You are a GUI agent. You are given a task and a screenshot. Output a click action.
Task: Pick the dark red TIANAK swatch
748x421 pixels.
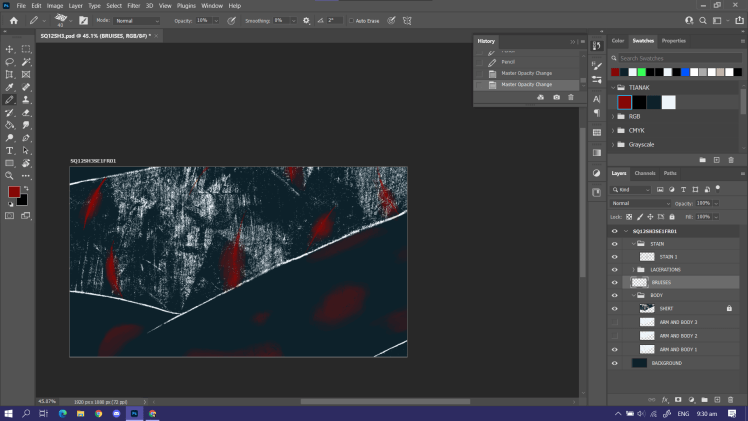pyautogui.click(x=624, y=102)
